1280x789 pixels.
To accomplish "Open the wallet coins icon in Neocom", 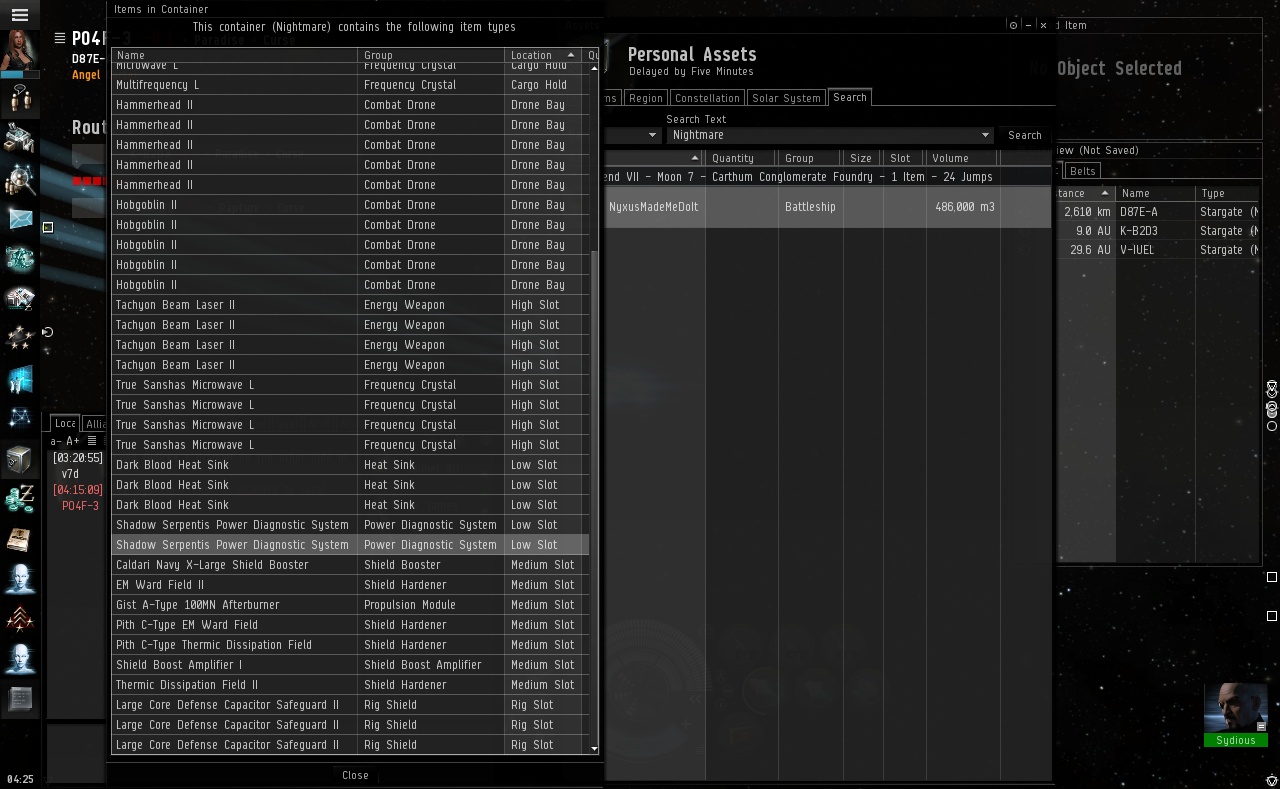I will click(x=20, y=499).
